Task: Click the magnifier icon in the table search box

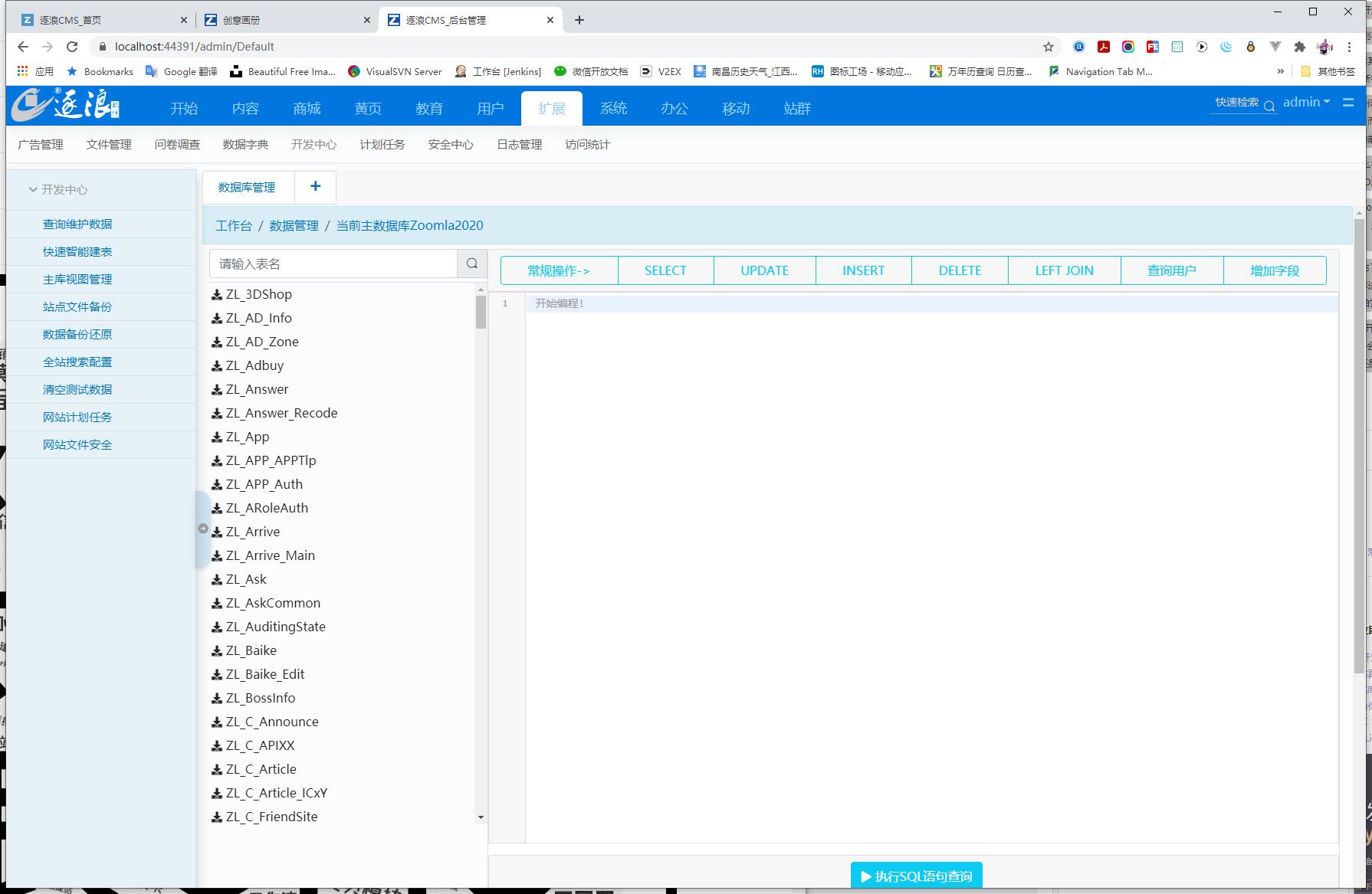Action: pyautogui.click(x=471, y=263)
